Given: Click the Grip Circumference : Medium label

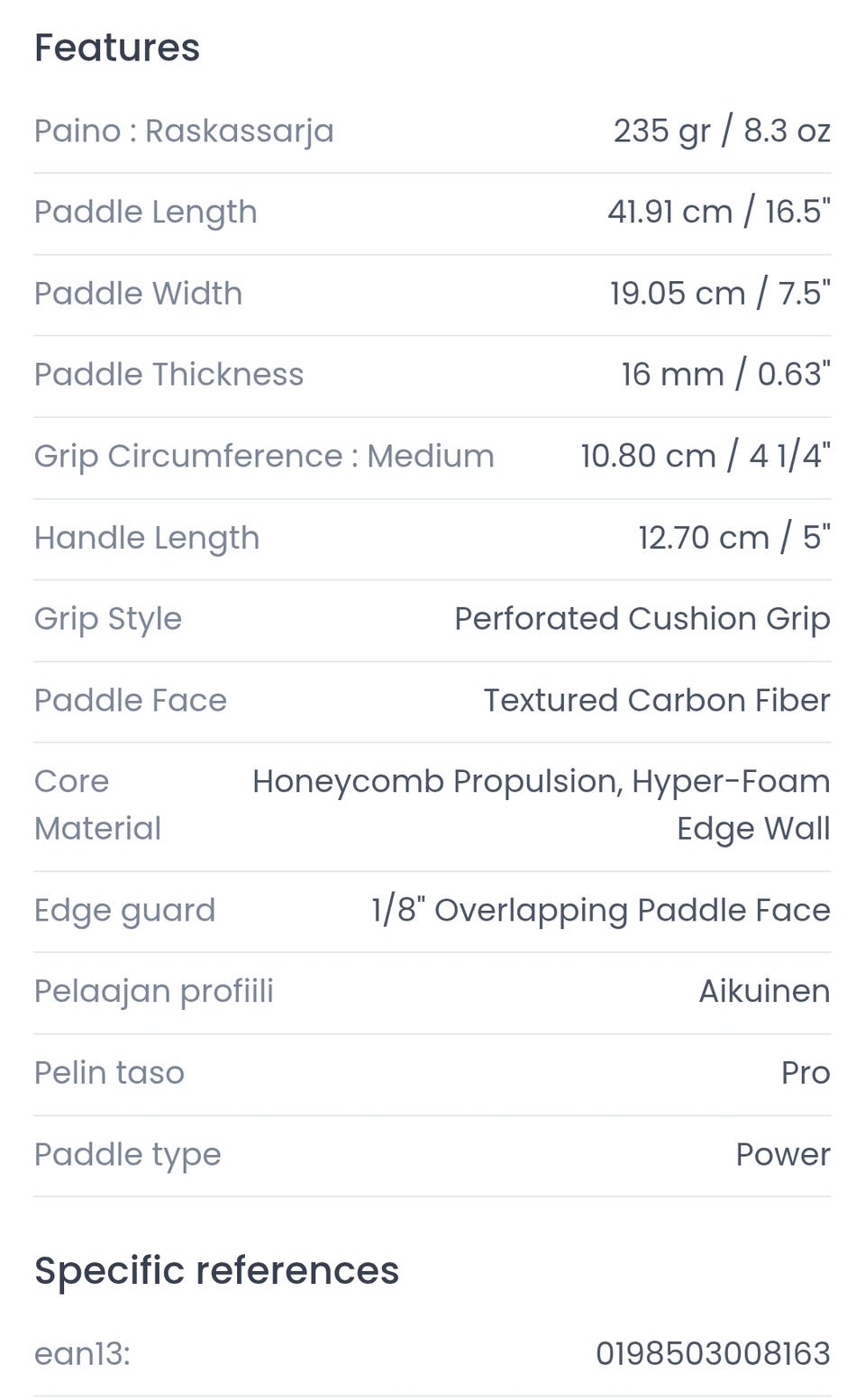Looking at the screenshot, I should coord(264,456).
